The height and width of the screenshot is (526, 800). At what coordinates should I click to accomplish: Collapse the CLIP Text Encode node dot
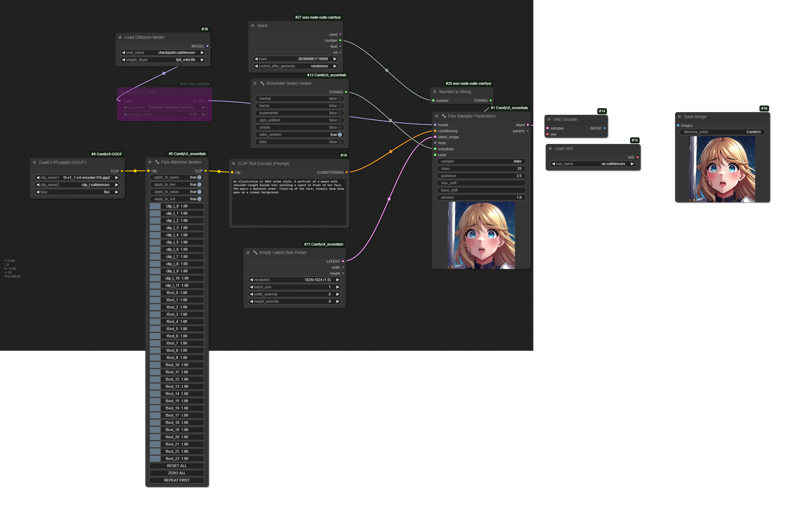tap(234, 163)
